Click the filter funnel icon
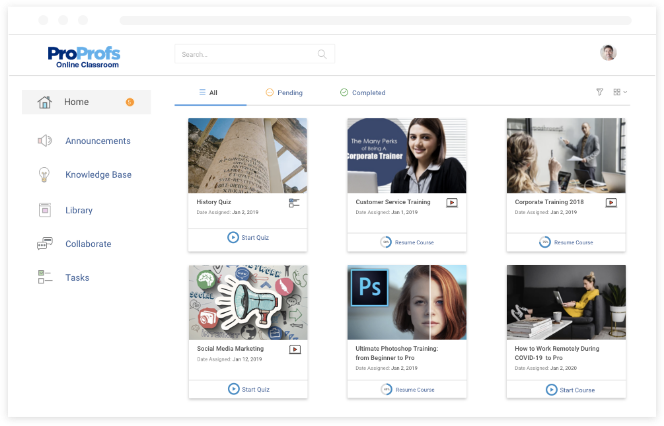 click(600, 92)
